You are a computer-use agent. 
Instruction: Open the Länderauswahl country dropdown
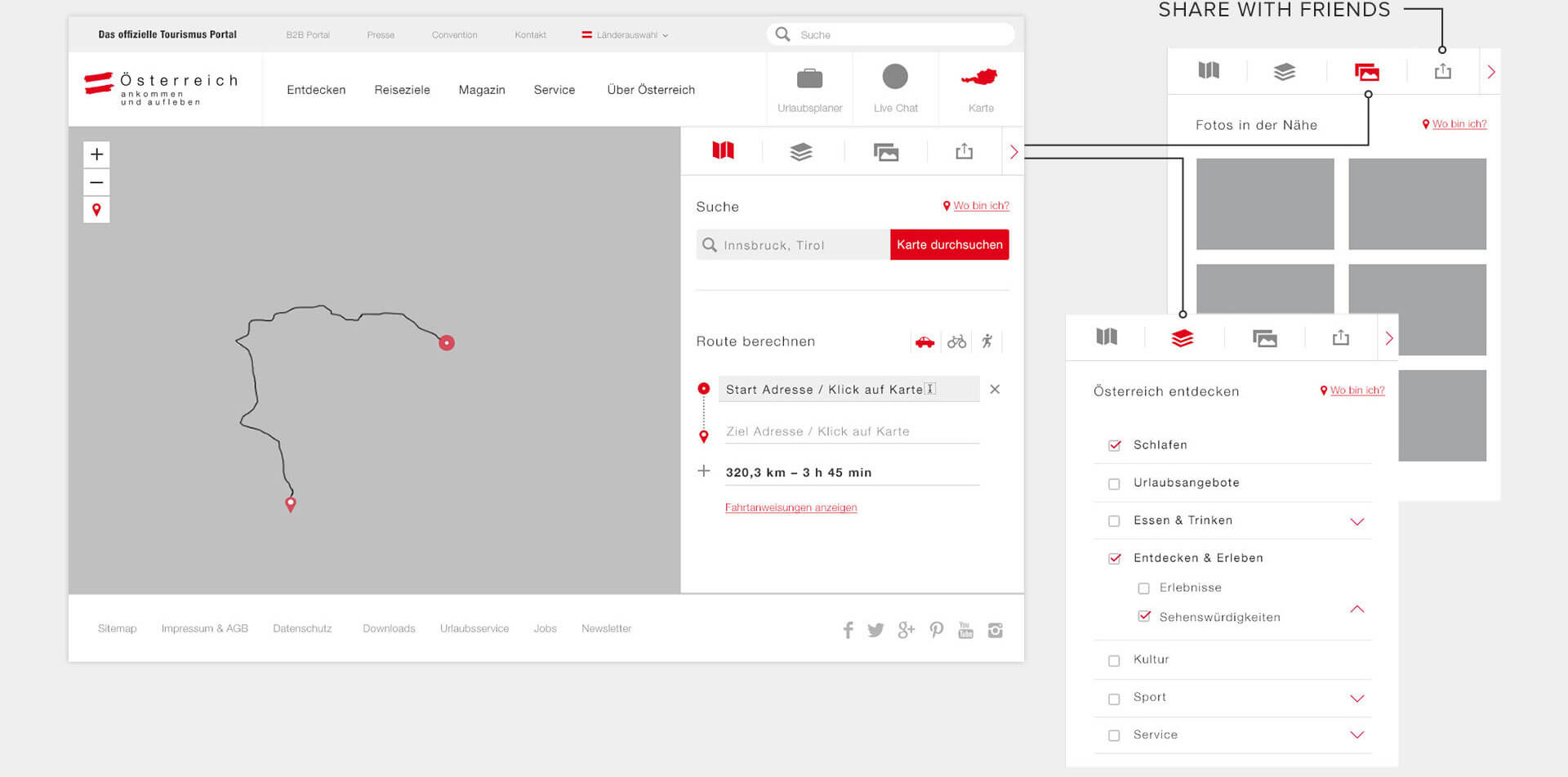point(626,35)
